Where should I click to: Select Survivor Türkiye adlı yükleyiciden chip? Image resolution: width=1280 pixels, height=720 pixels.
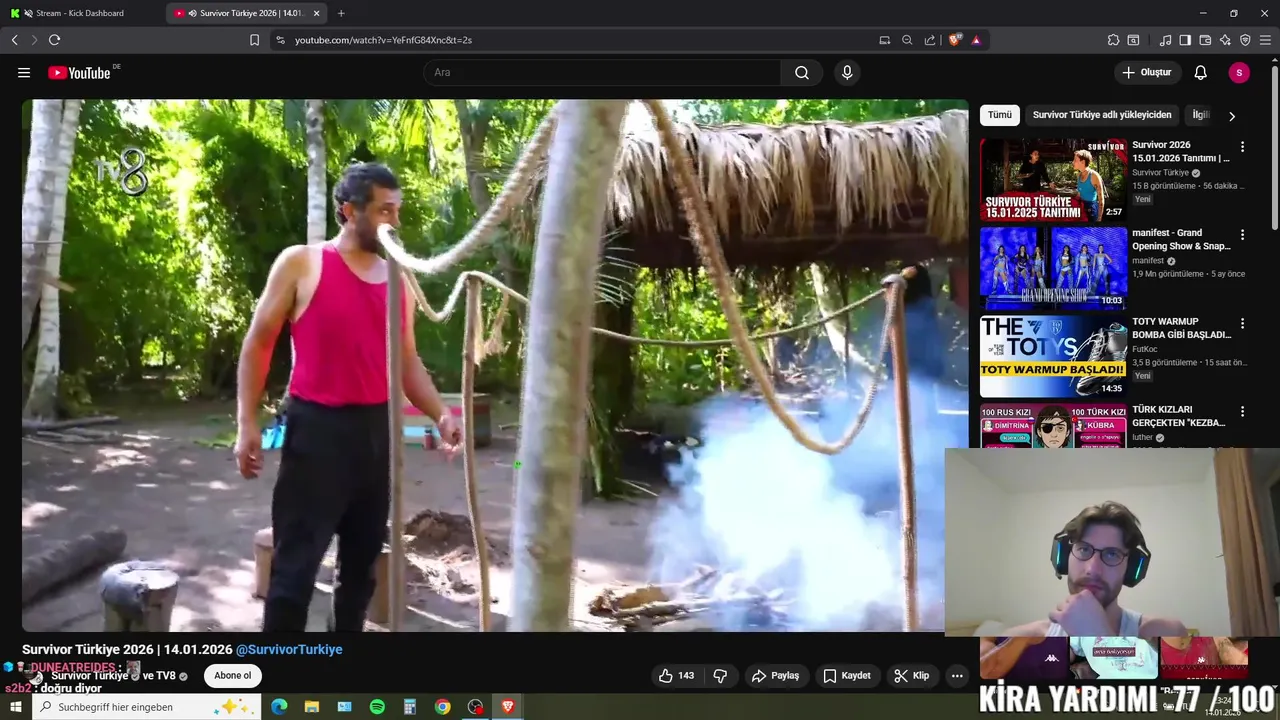[1102, 115]
